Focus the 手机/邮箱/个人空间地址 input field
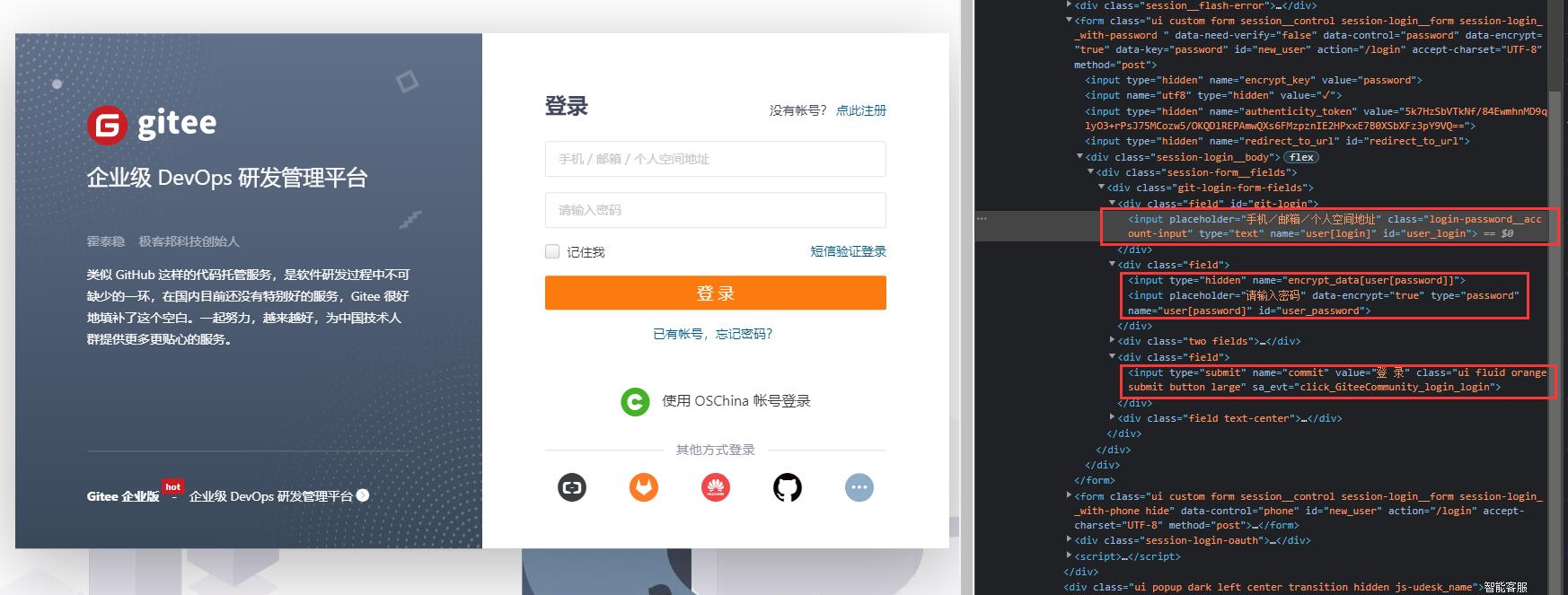The width and height of the screenshot is (1568, 595). 715,159
